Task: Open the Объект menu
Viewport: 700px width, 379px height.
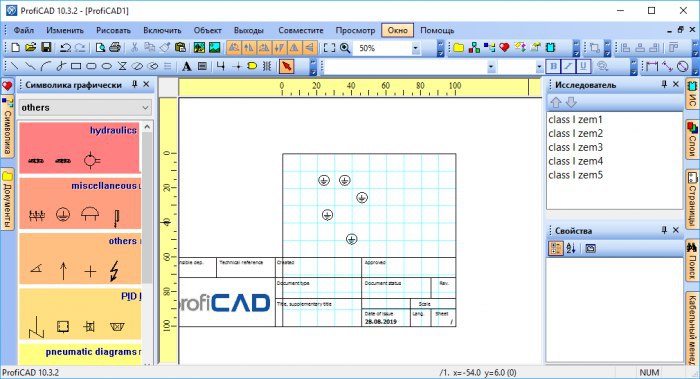Action: (208, 30)
